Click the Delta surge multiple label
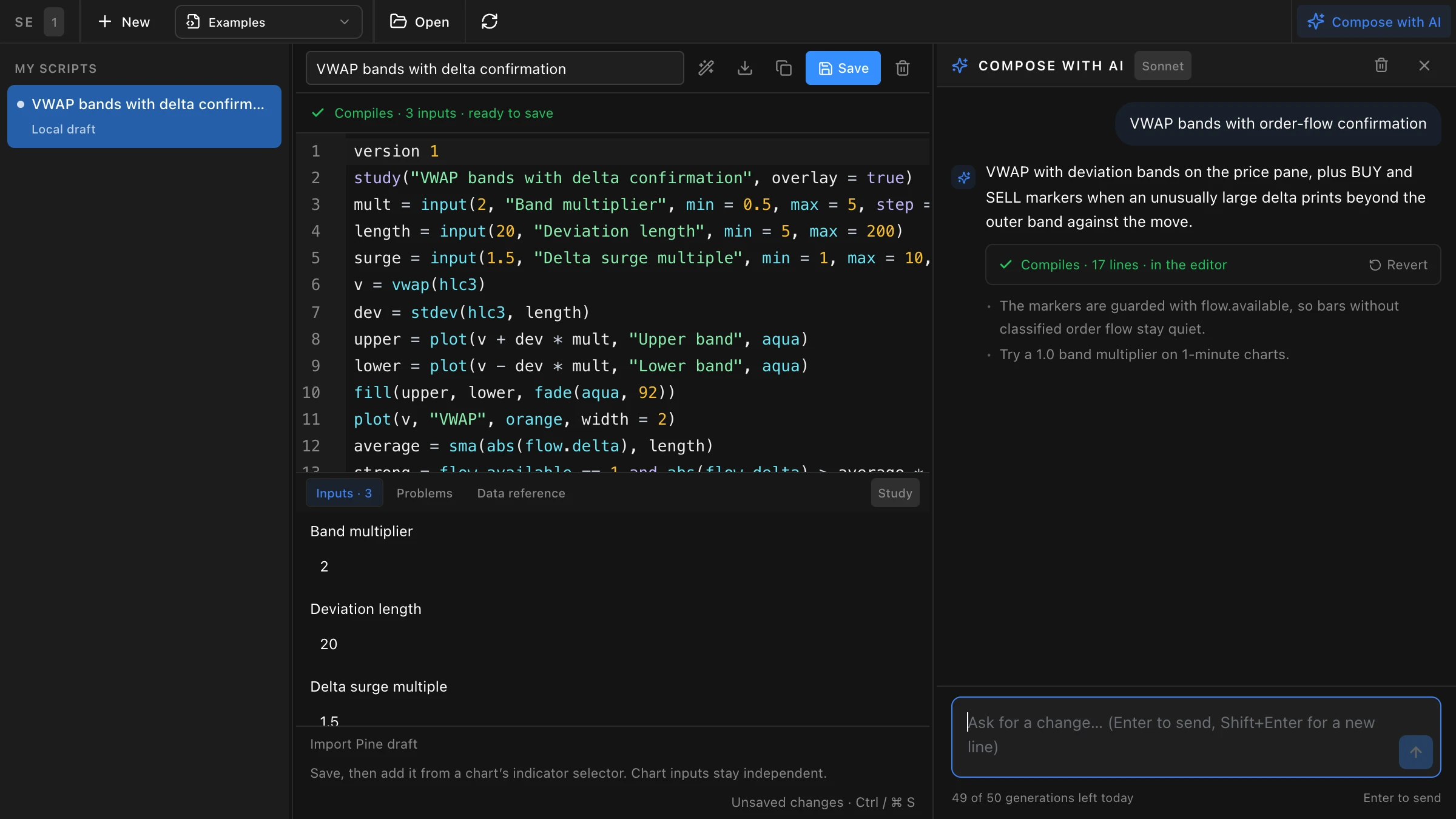The image size is (1456, 819). click(379, 687)
